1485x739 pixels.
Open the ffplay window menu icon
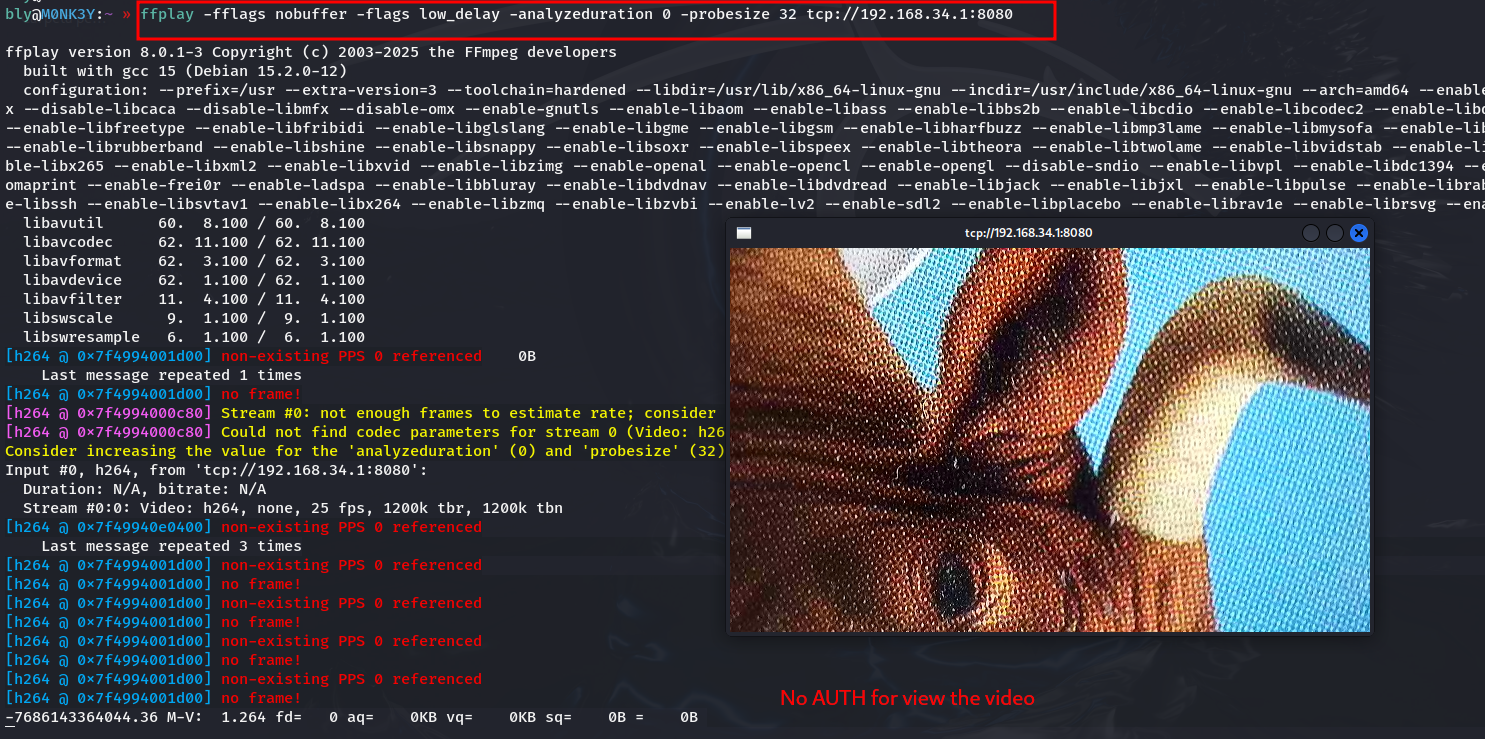tap(743, 233)
